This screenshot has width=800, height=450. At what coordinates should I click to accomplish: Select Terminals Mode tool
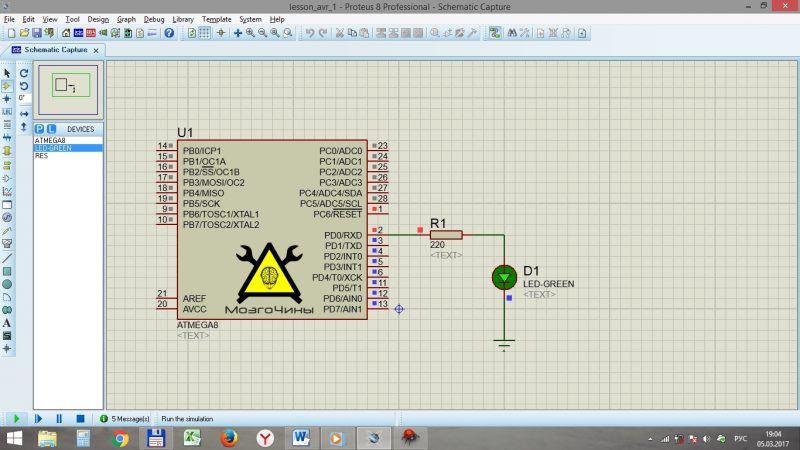click(x=7, y=165)
